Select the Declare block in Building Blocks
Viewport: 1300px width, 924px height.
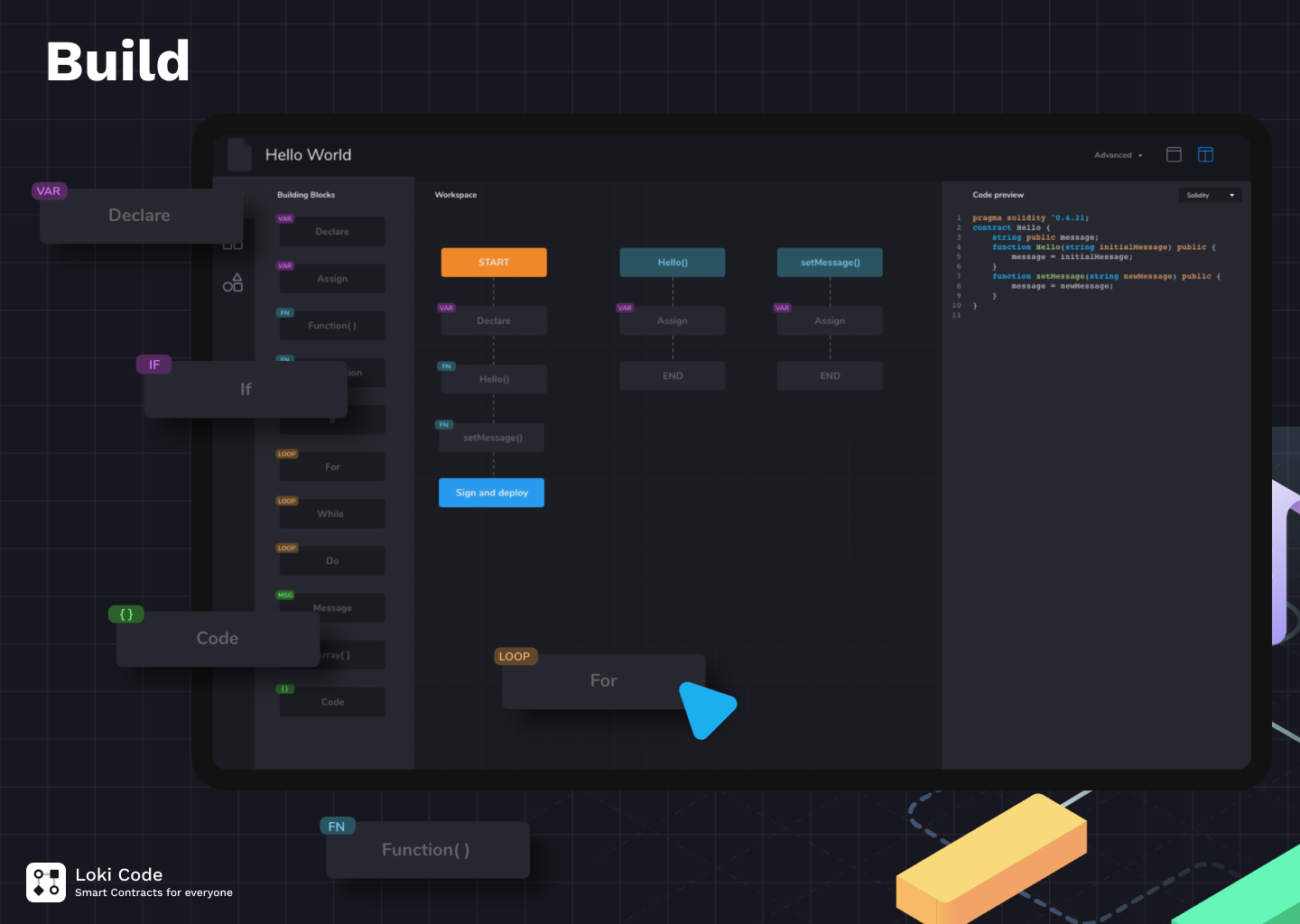click(332, 232)
